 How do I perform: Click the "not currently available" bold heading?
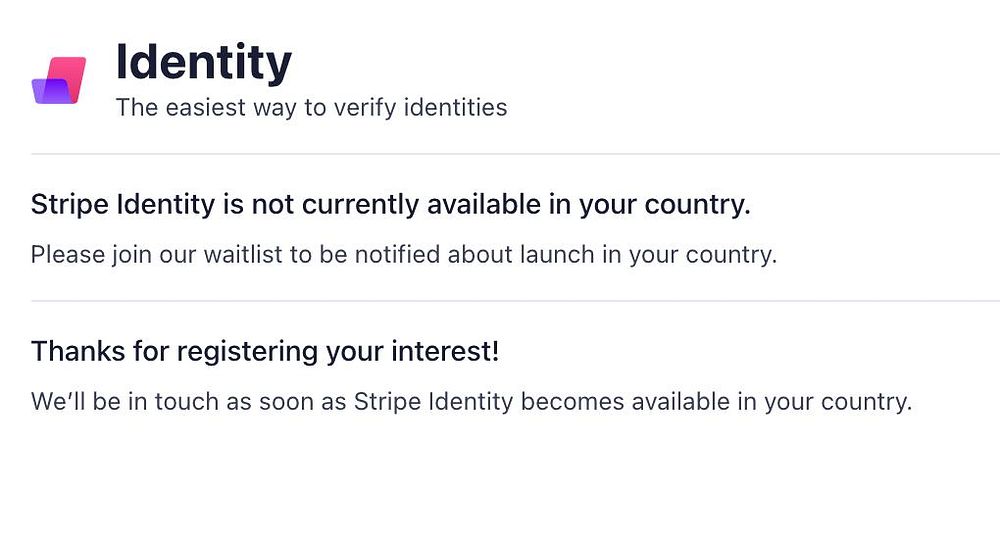[390, 205]
